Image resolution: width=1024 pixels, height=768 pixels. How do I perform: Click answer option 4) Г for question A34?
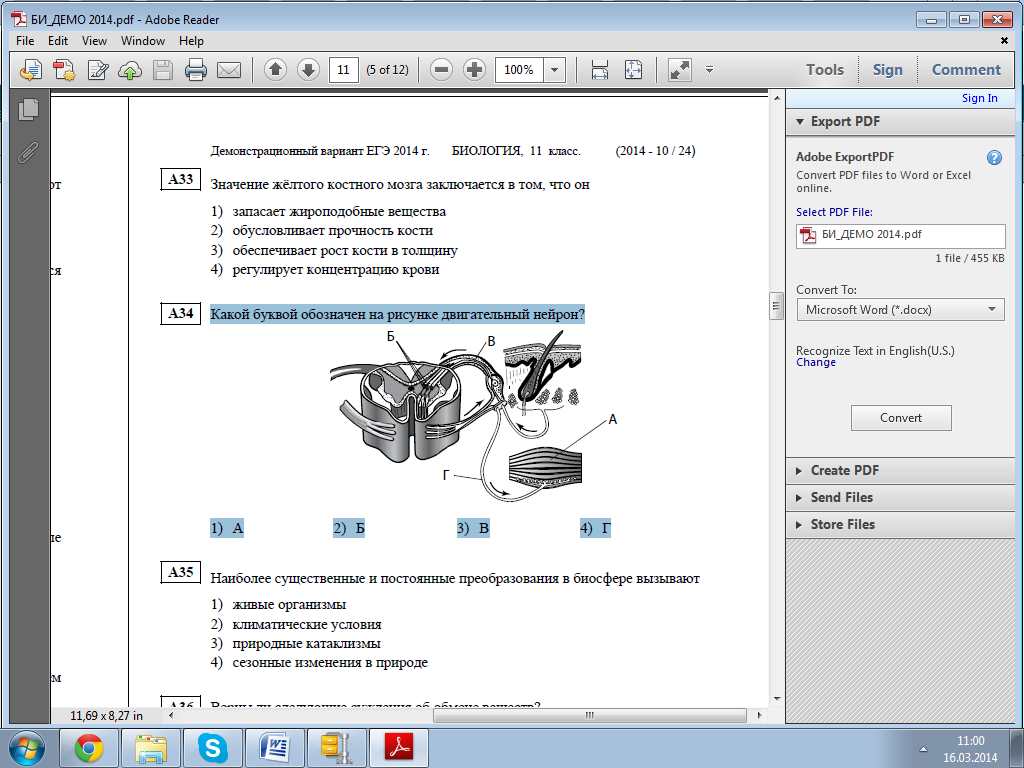click(596, 528)
